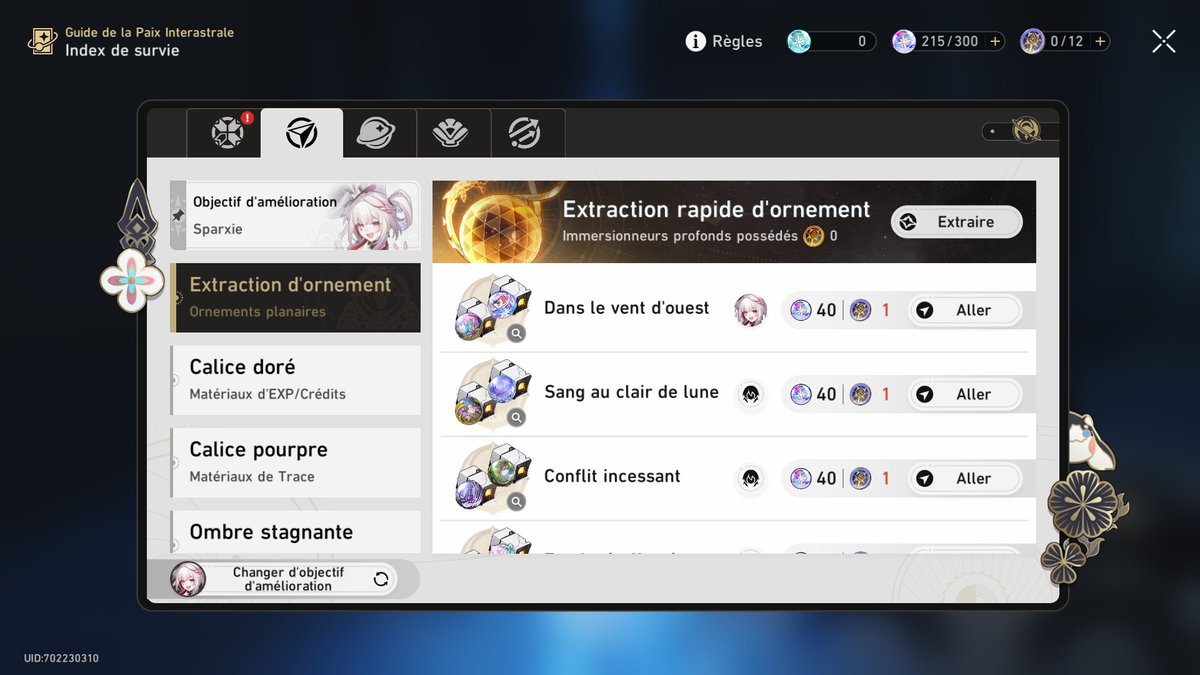Image resolution: width=1200 pixels, height=675 pixels.
Task: Click black emblem icon on Conflit incessant row
Action: click(x=750, y=478)
